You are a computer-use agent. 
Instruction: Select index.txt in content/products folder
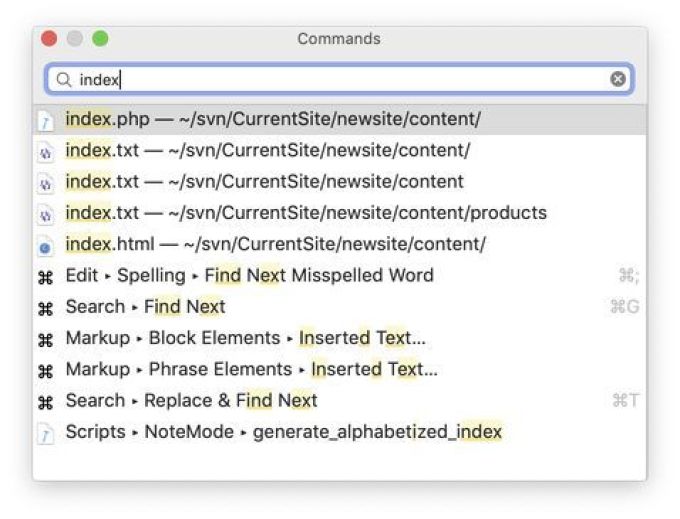pos(340,213)
